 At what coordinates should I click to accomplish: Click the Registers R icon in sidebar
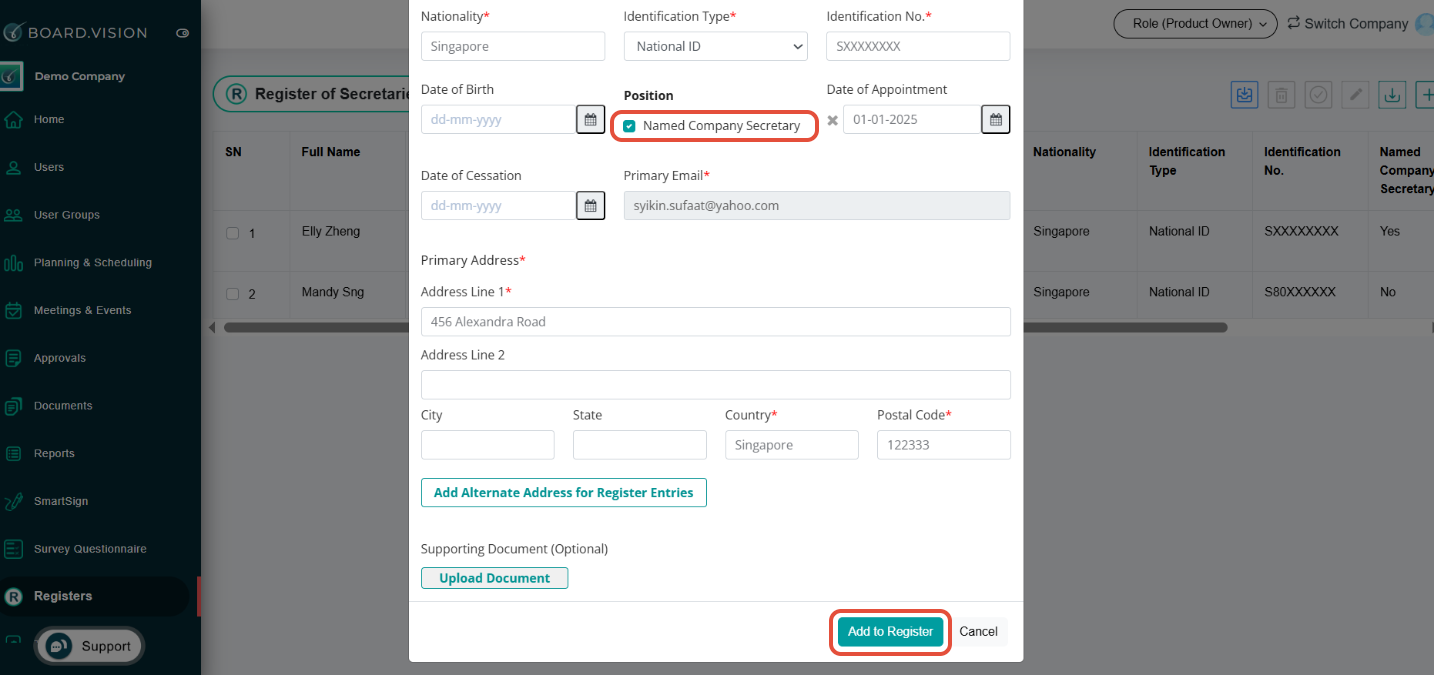click(14, 597)
